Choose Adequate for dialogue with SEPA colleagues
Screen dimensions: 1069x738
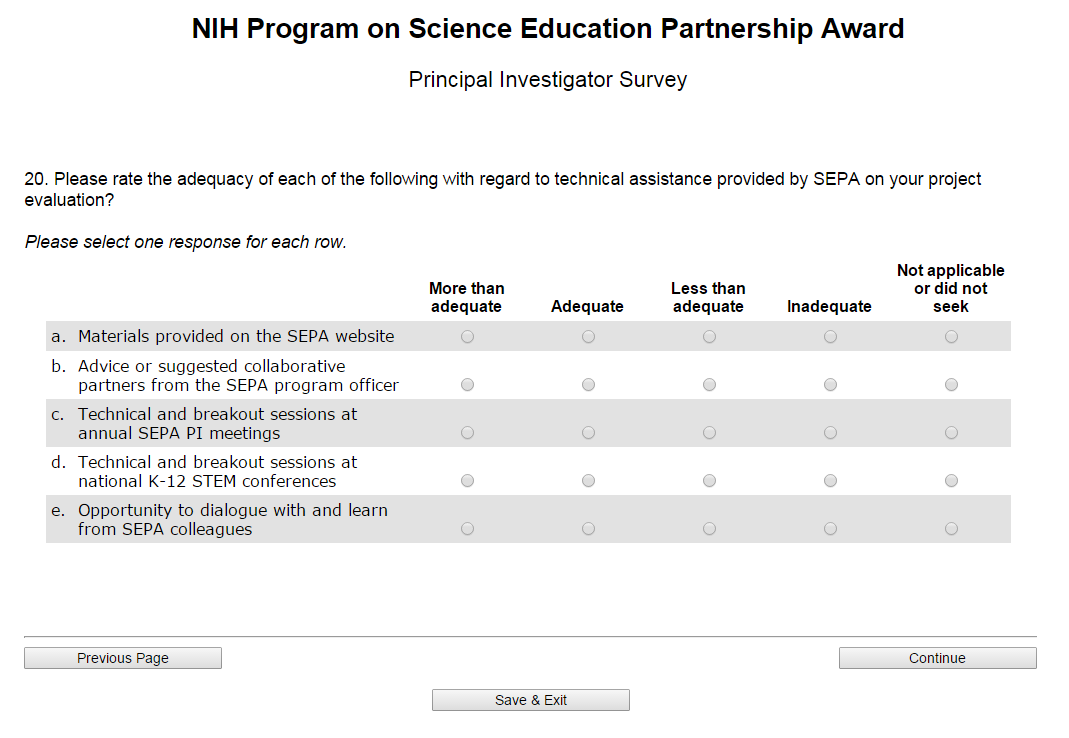coord(588,529)
